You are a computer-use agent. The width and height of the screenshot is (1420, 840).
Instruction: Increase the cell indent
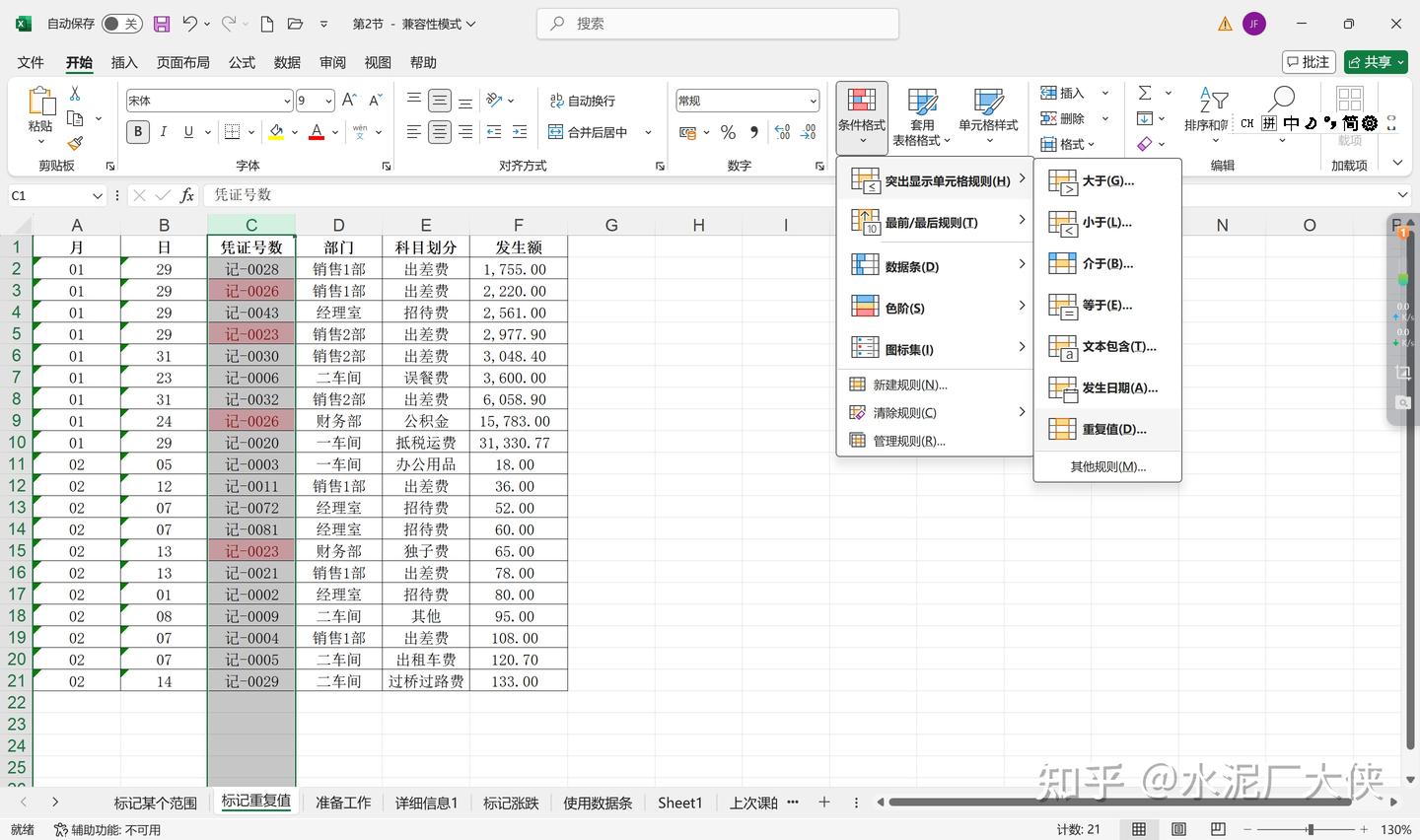pyautogui.click(x=520, y=132)
